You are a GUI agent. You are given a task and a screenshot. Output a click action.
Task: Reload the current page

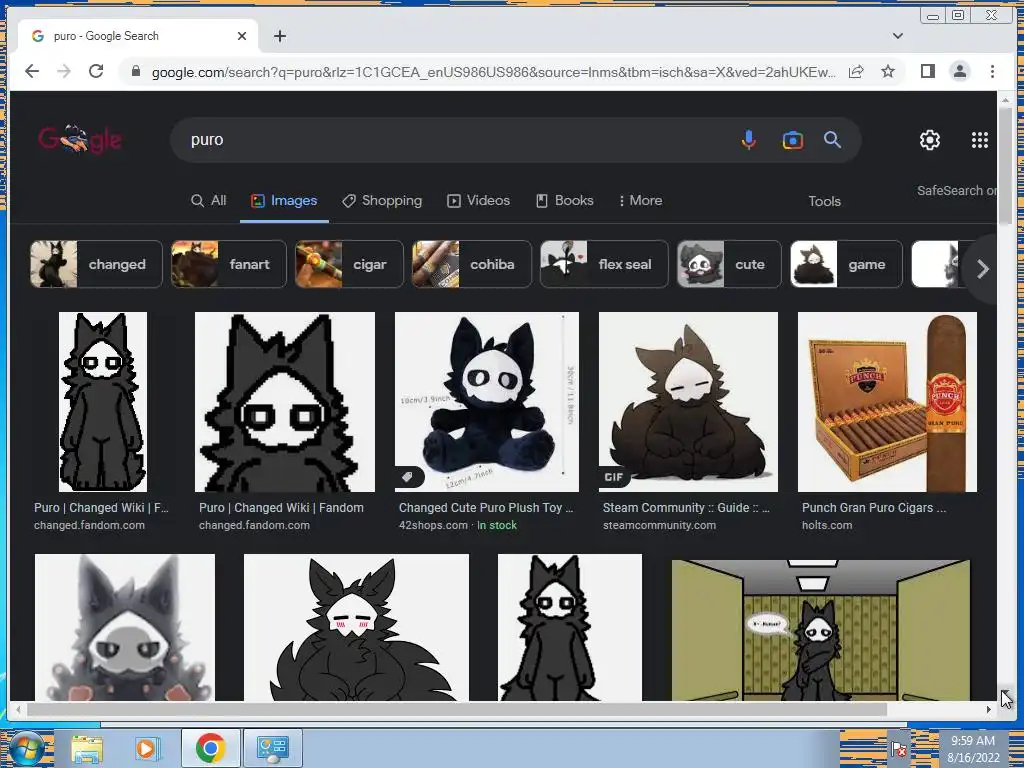coord(96,71)
